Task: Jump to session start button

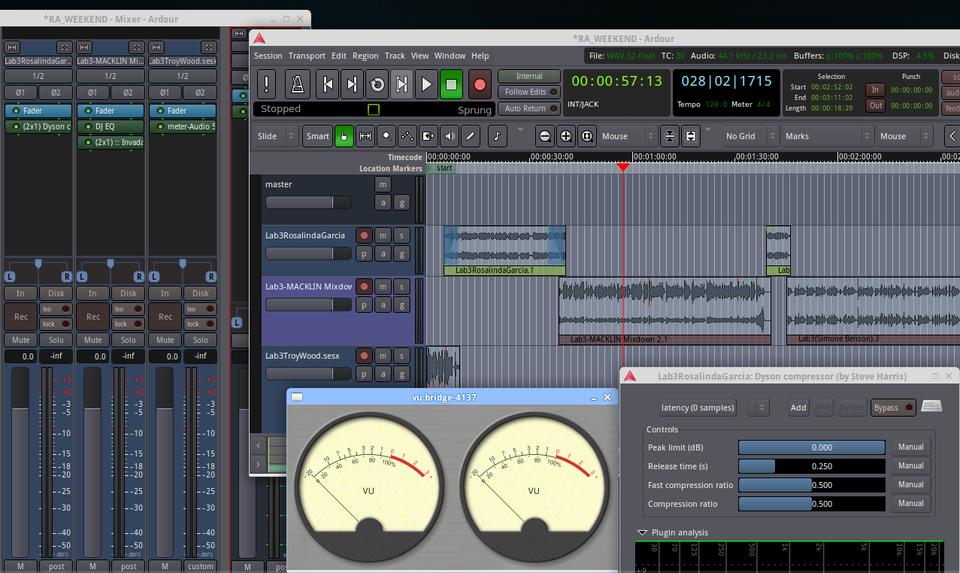Action: click(x=328, y=85)
